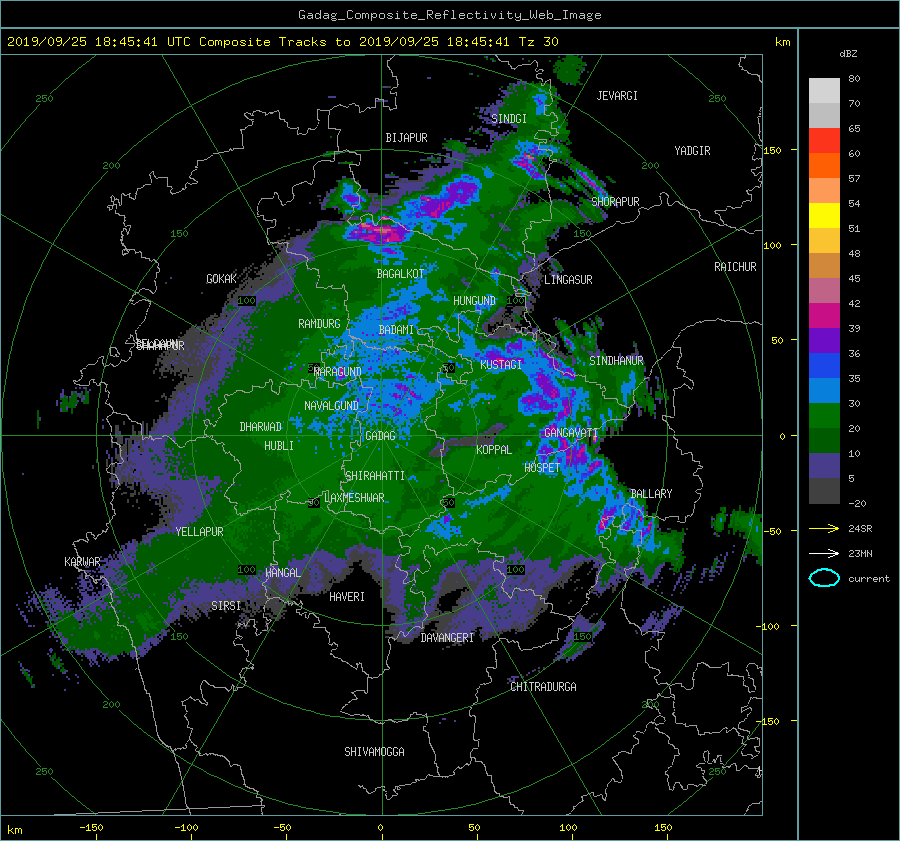Viewport: 900px width, 841px height.
Task: Select the red 60-65 dBZ legend swatch
Action: click(824, 141)
